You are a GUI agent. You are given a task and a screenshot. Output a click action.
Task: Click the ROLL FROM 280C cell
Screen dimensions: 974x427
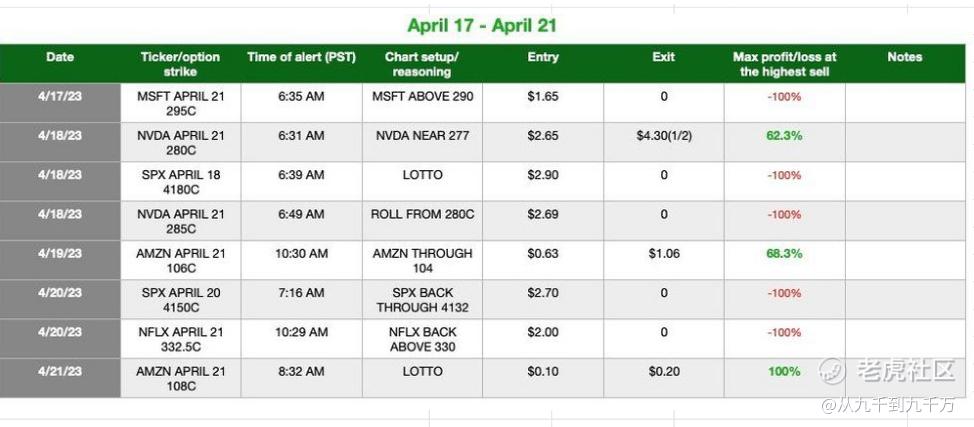pyautogui.click(x=422, y=214)
